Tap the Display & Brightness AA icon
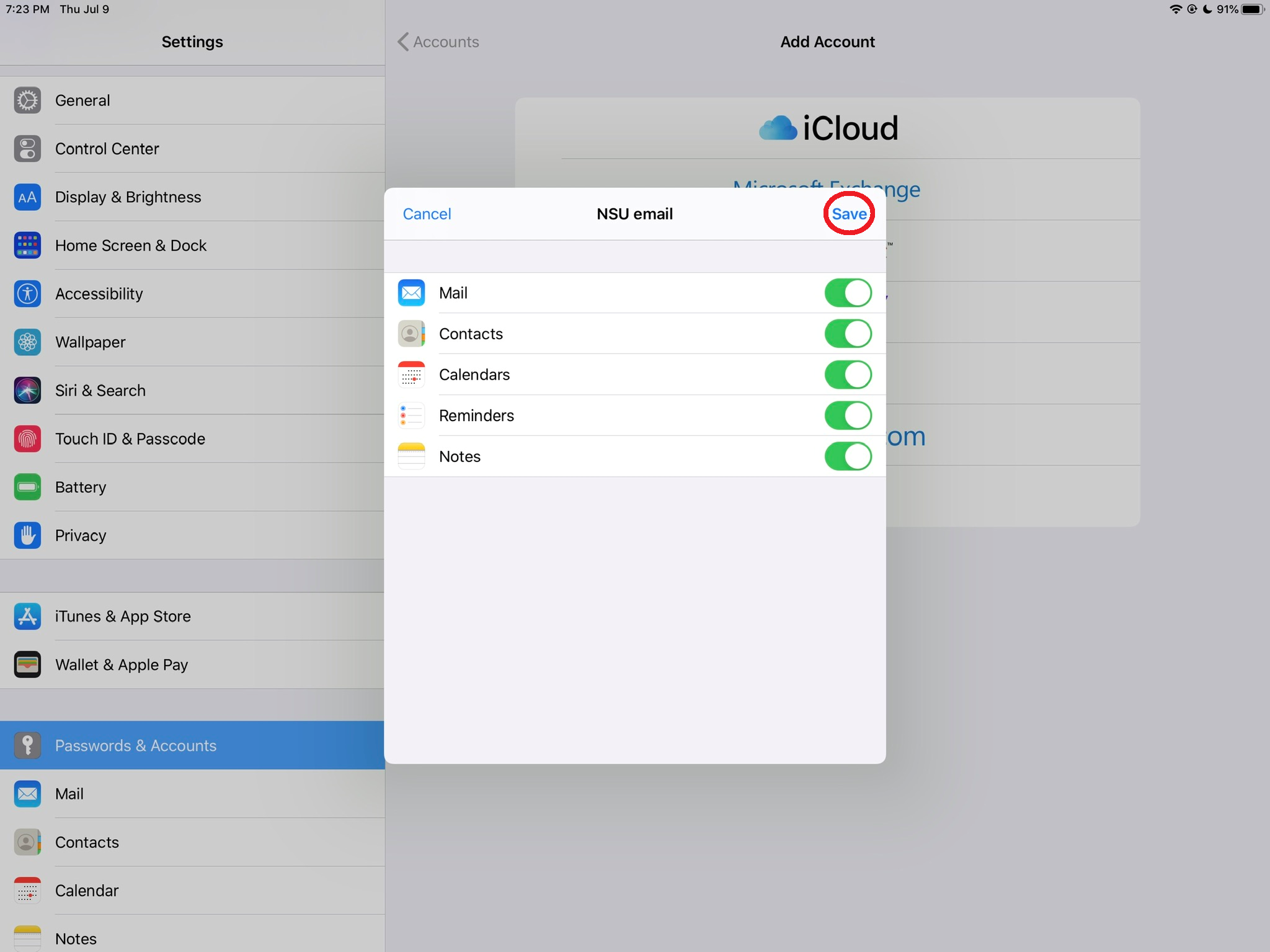Screen dimensions: 1270x952 27,197
